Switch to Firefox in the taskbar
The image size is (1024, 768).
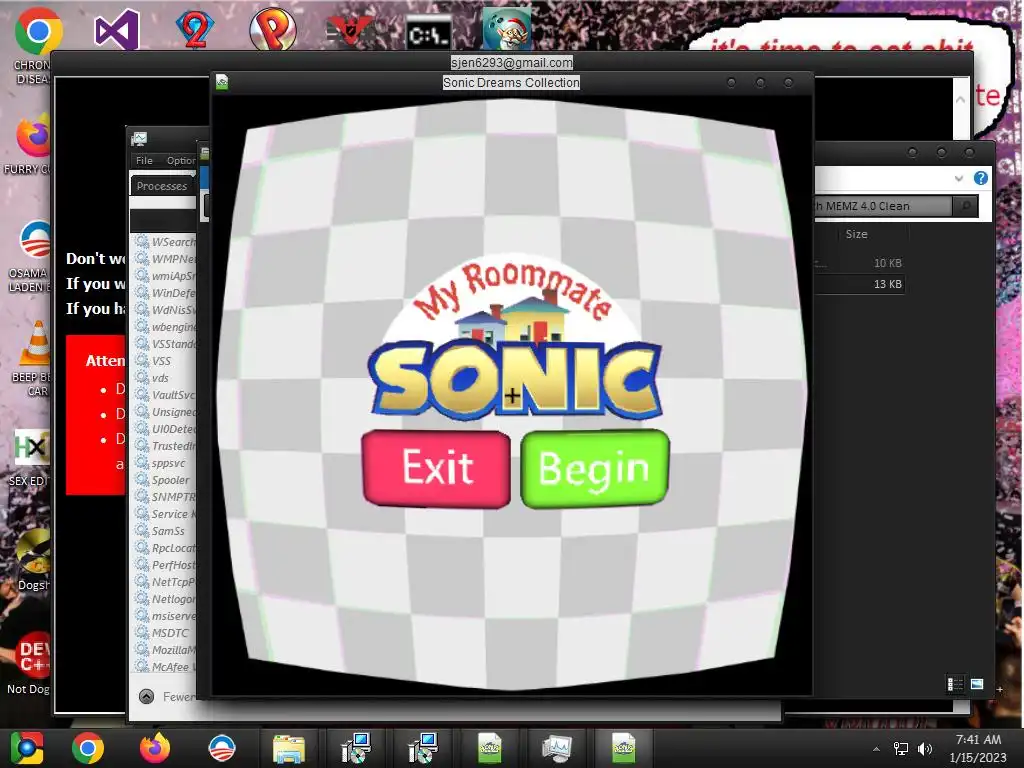pos(155,748)
